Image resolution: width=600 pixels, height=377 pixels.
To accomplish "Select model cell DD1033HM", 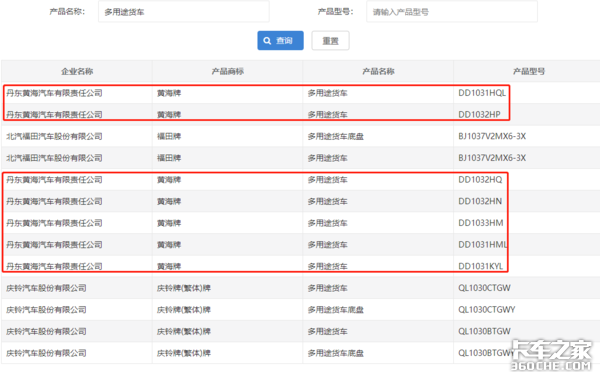I will coord(481,223).
